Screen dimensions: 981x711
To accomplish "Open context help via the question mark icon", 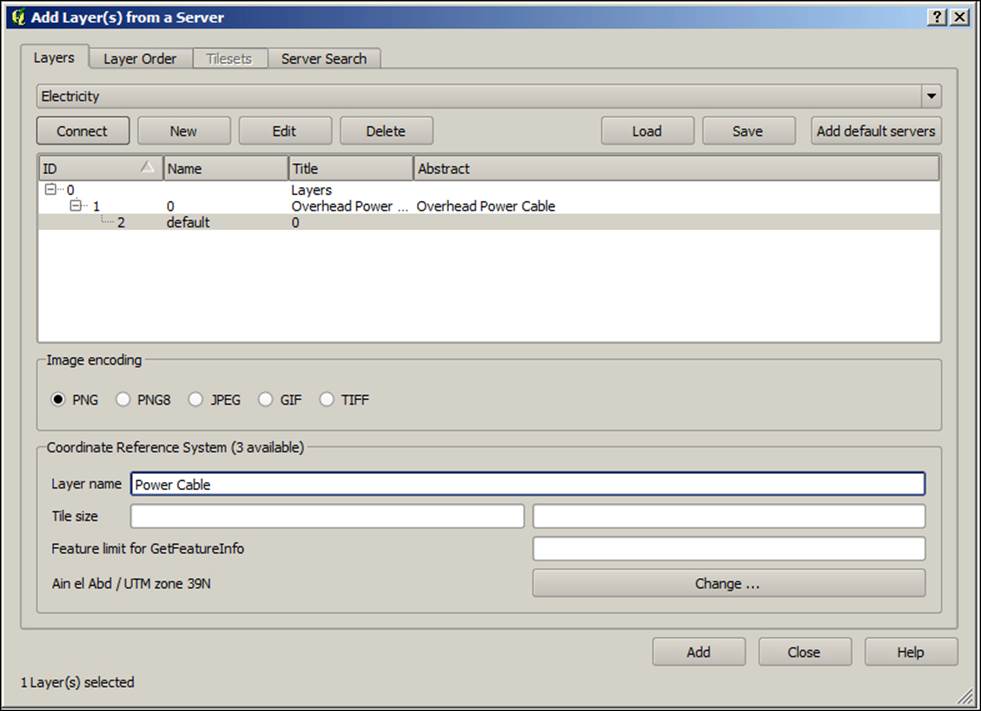I will pyautogui.click(x=938, y=17).
